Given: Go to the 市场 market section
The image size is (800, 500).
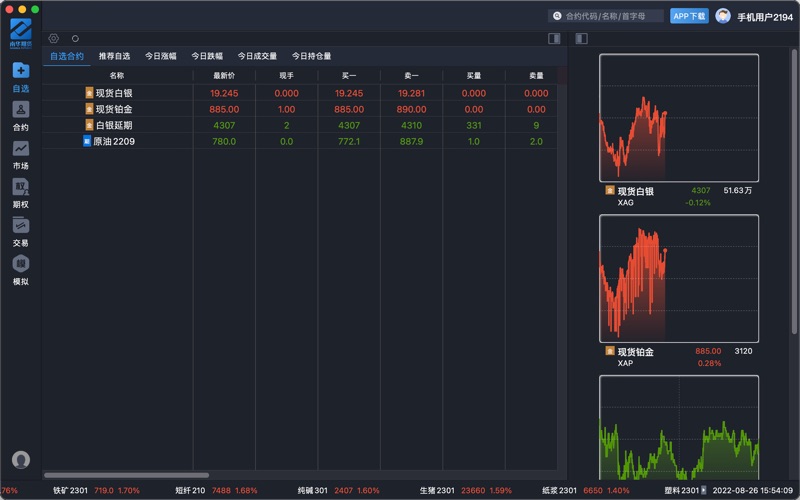Looking at the screenshot, I should pyautogui.click(x=20, y=153).
